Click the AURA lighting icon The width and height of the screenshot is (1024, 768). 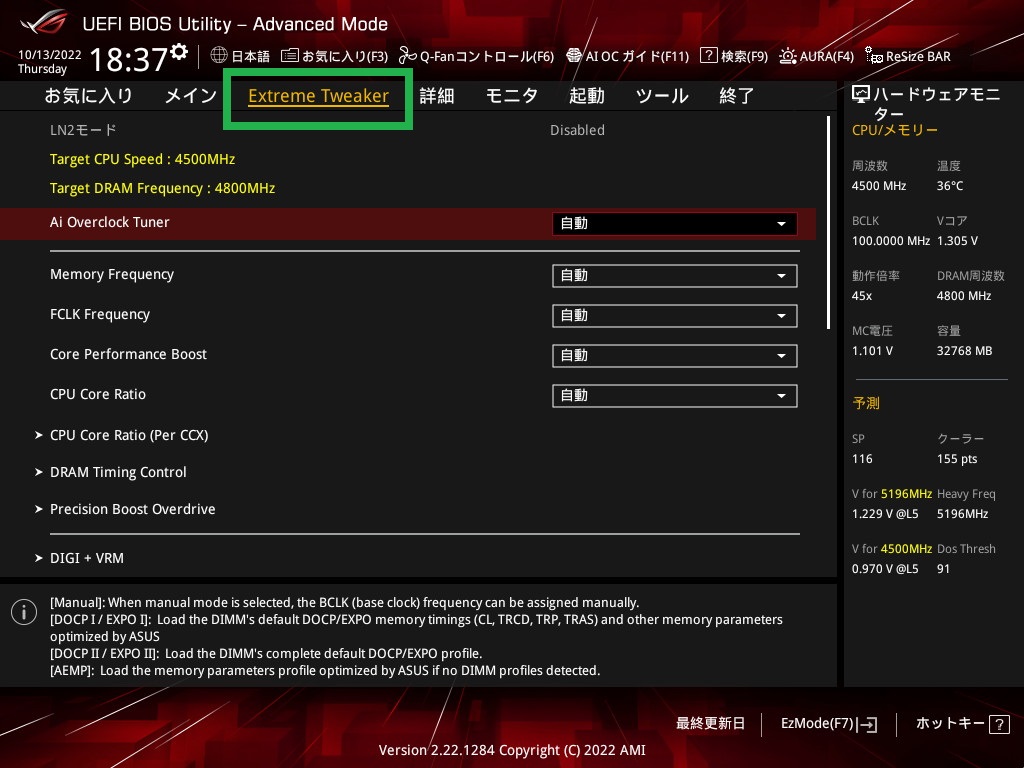click(x=788, y=56)
